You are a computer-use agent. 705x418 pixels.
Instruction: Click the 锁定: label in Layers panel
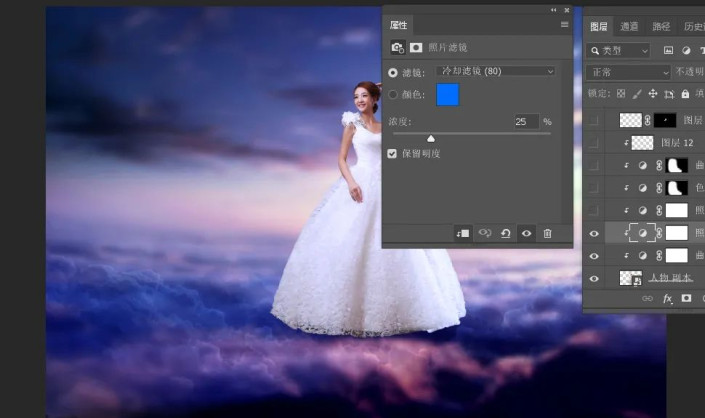tap(599, 93)
